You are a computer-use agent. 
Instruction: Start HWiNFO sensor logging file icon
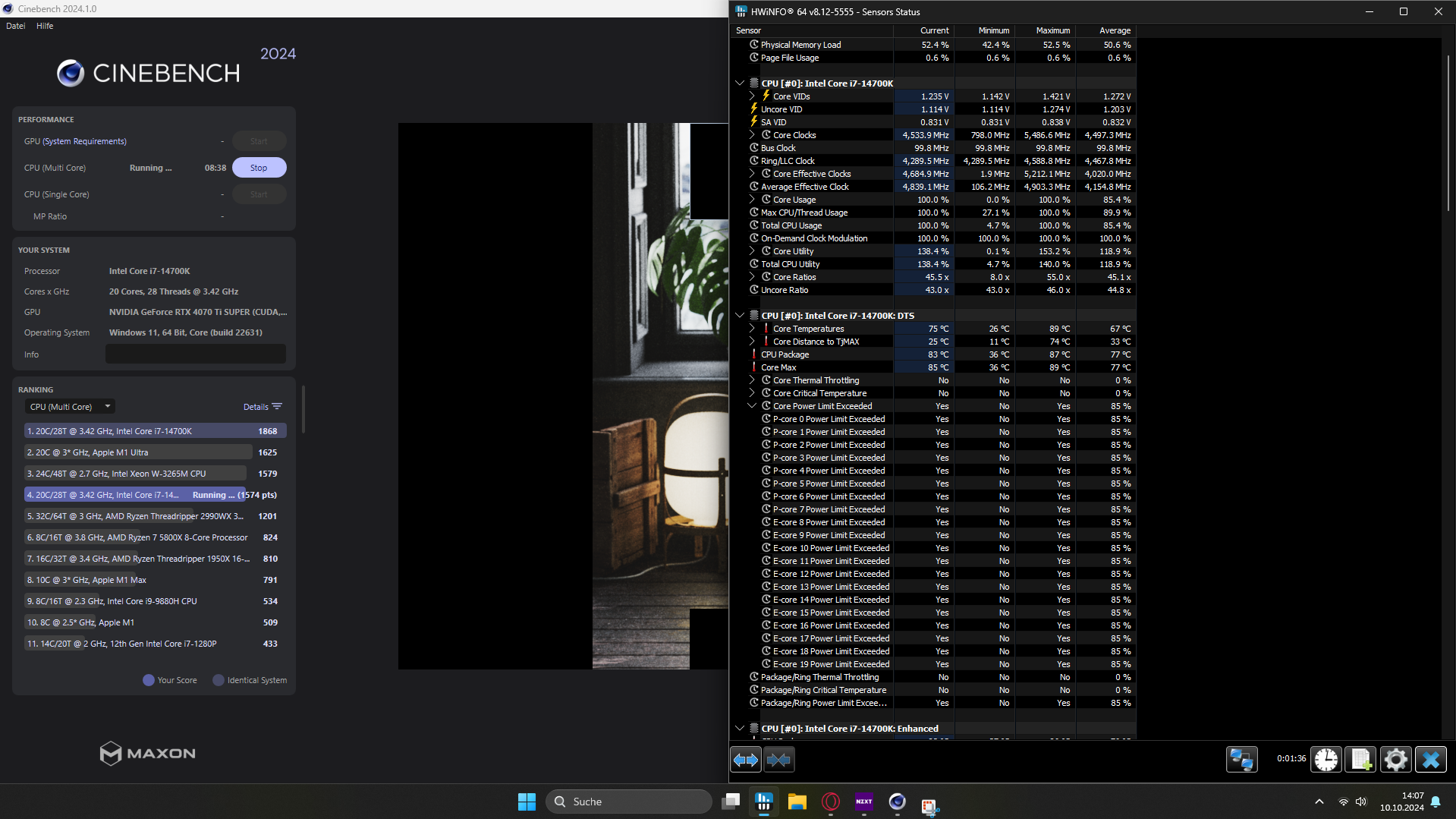point(1361,759)
